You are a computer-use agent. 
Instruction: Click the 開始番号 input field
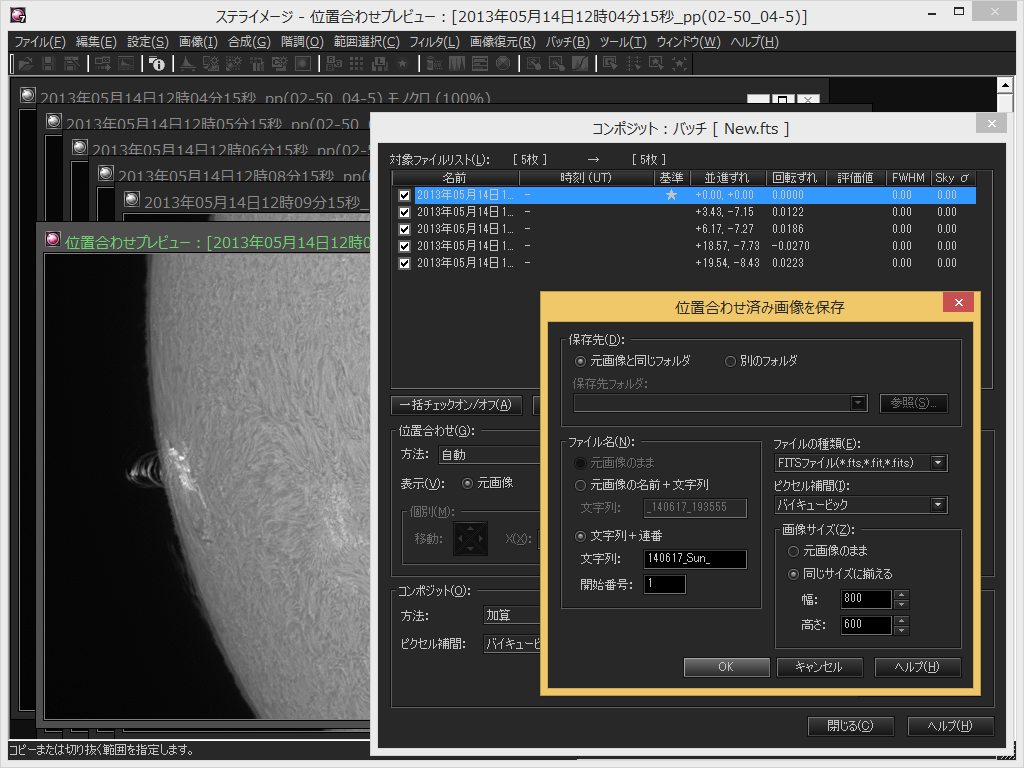point(664,584)
